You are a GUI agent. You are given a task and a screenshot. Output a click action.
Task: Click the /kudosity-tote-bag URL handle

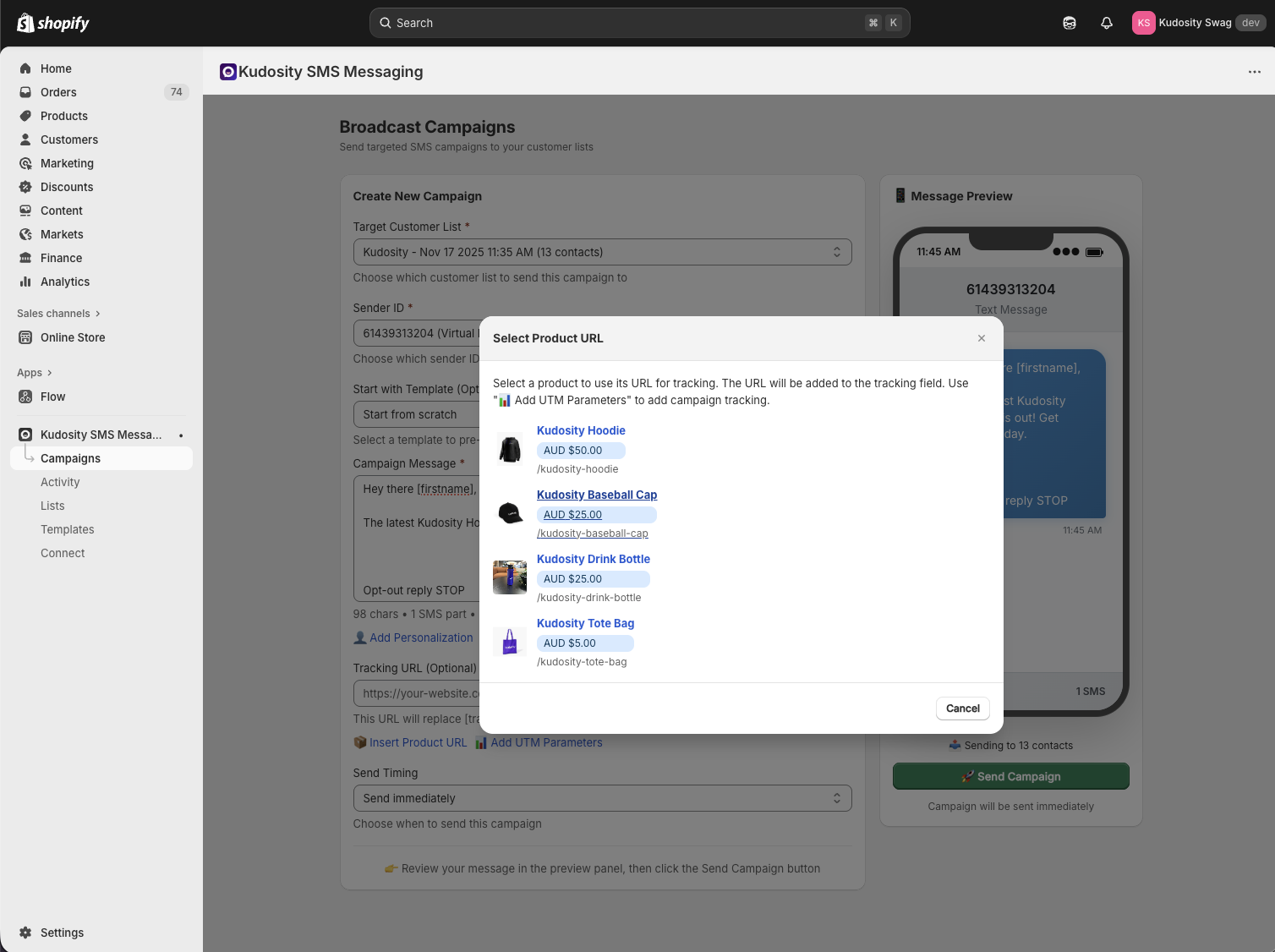tap(582, 662)
